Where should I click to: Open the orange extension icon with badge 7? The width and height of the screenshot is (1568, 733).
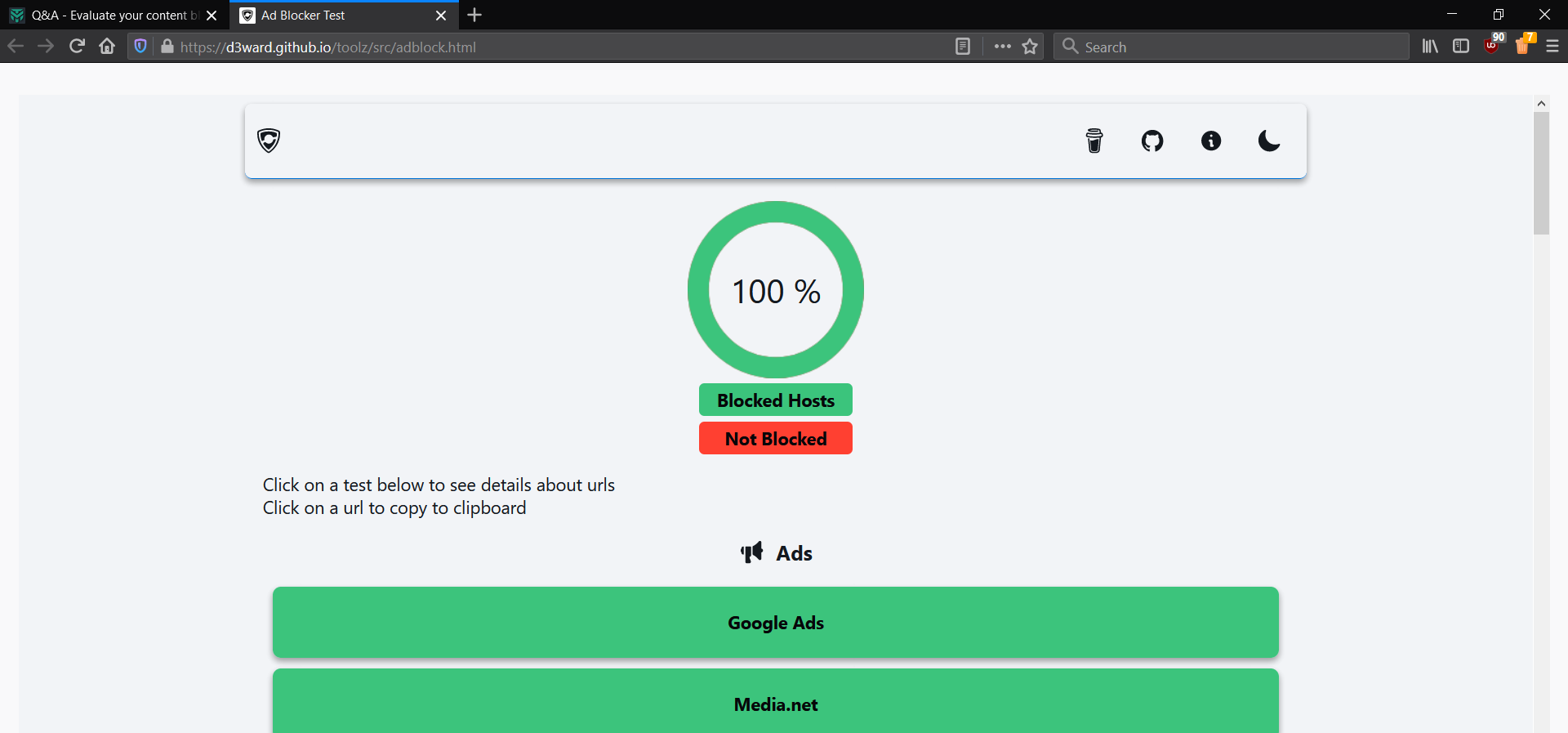(x=1524, y=45)
